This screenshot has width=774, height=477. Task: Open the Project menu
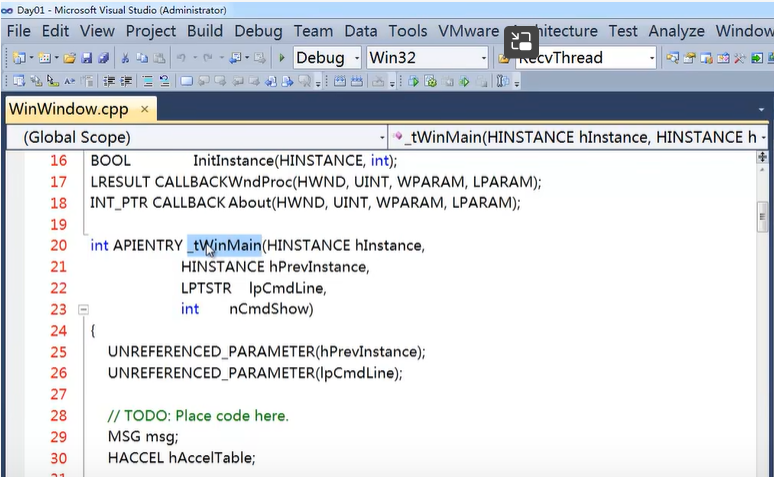pyautogui.click(x=151, y=31)
